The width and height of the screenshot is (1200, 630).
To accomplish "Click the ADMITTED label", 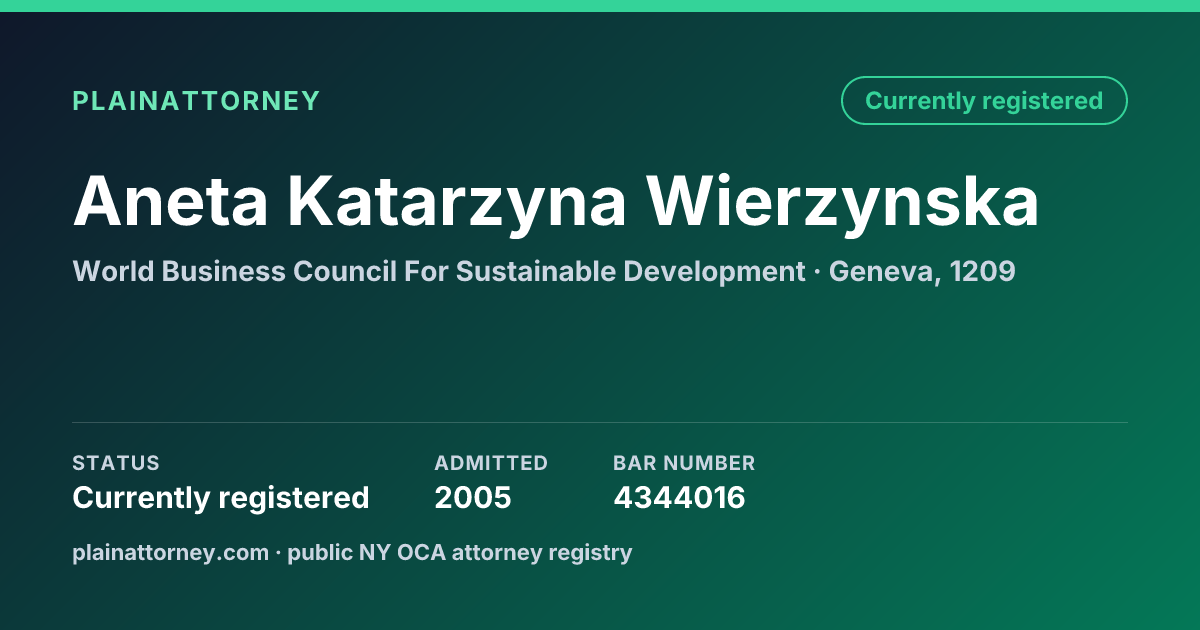I will pyautogui.click(x=491, y=463).
